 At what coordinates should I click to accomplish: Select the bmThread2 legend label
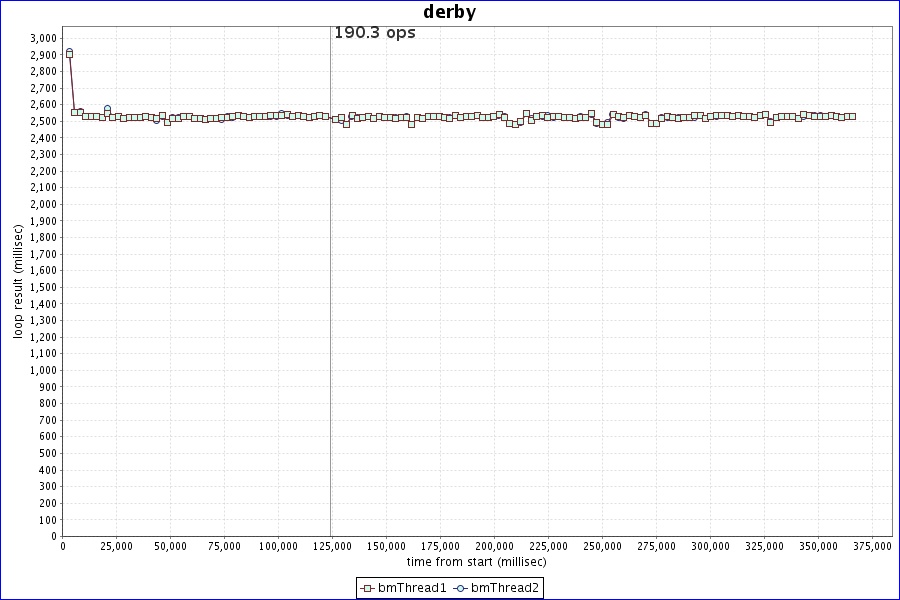pos(505,588)
